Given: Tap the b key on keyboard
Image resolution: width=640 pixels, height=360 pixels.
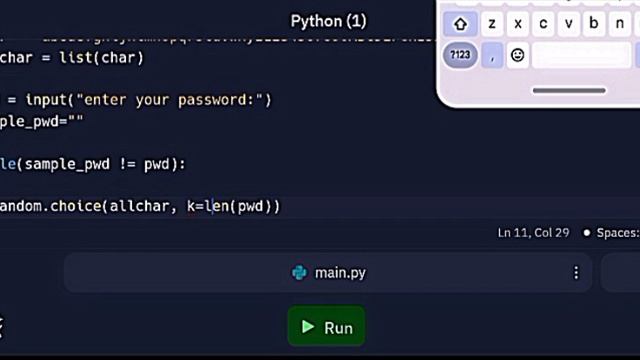Looking at the screenshot, I should (x=594, y=24).
